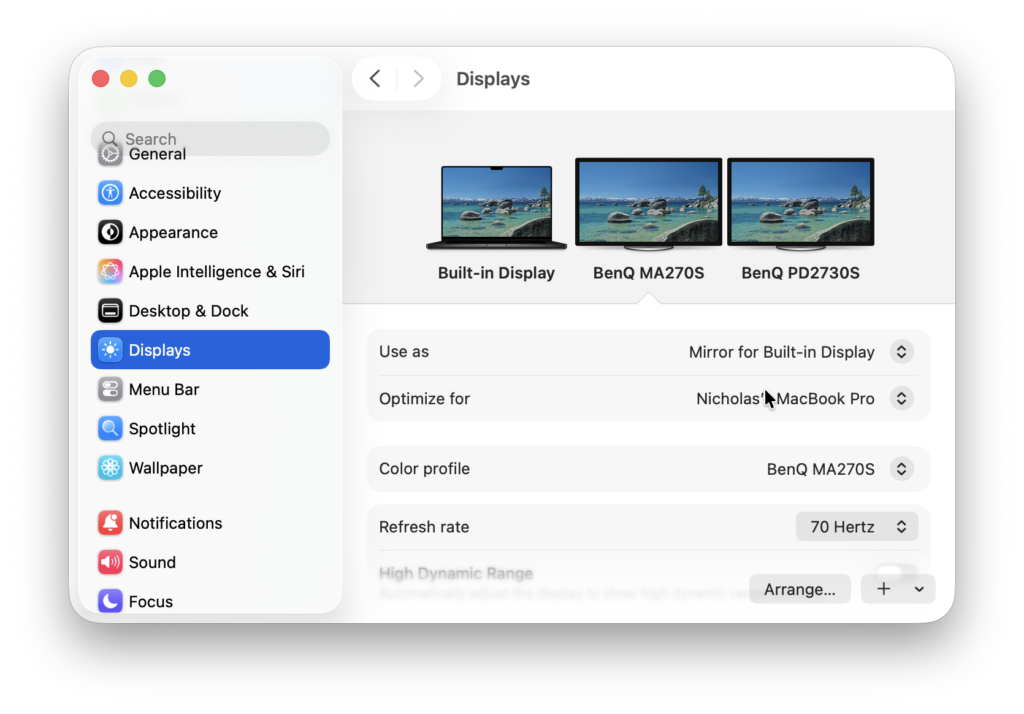Open Spotlight settings via its icon
This screenshot has height=714, width=1024.
(110, 428)
